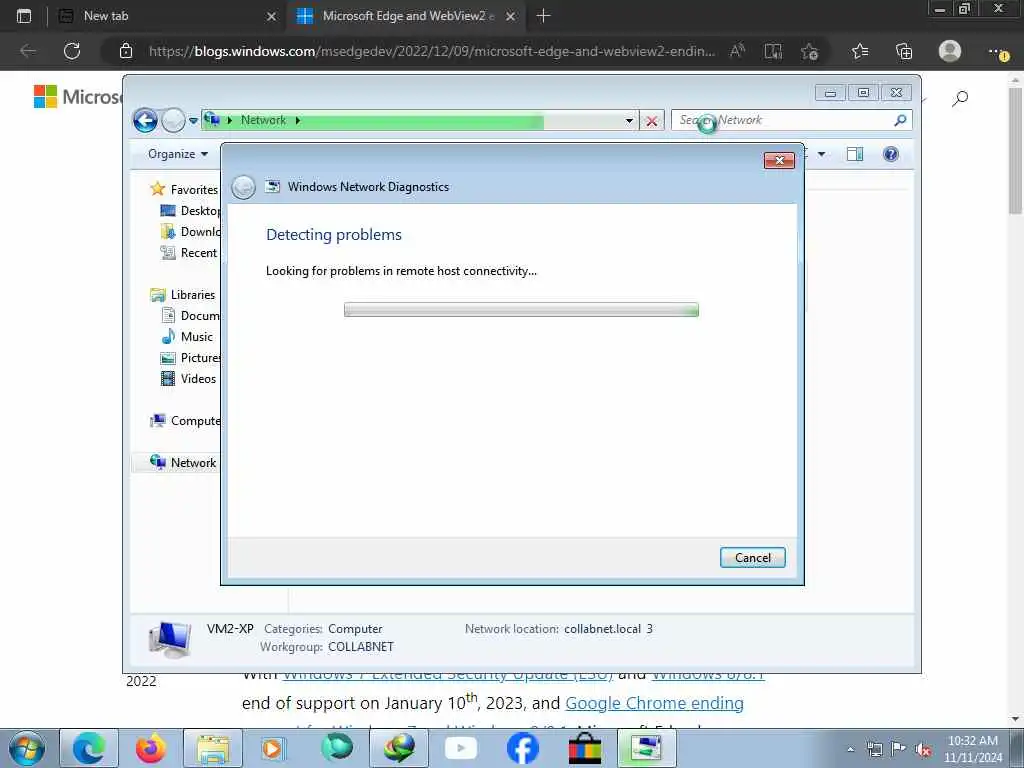Open Explorer help icon
Viewport: 1024px width, 768px height.
pyautogui.click(x=891, y=154)
